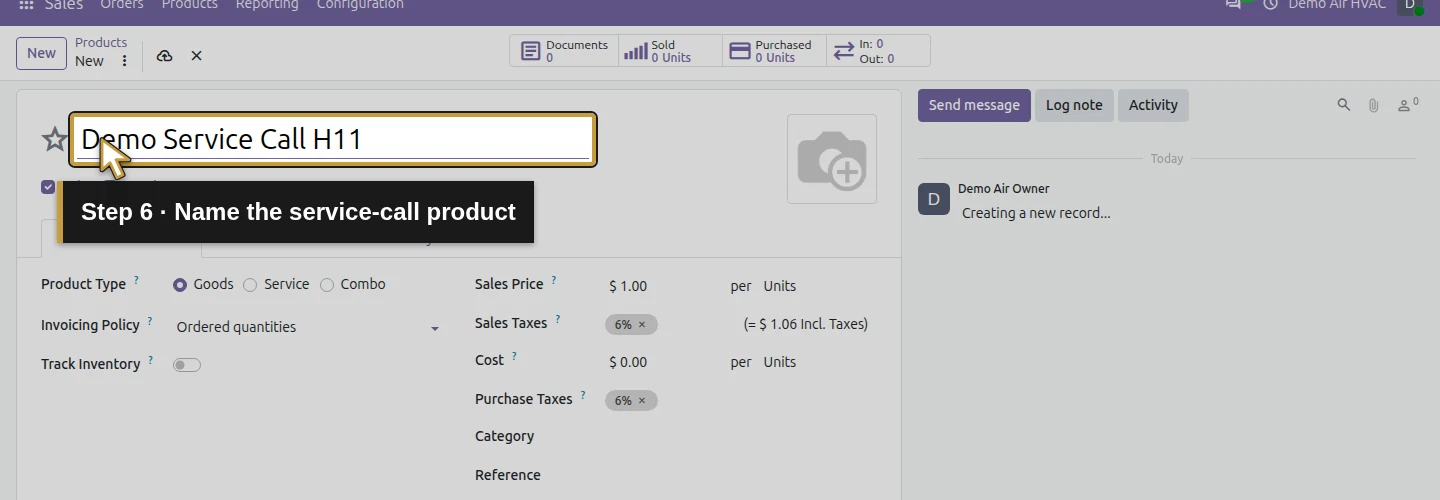Open the record actions three-dot menu
The image size is (1440, 500).
coord(124,61)
